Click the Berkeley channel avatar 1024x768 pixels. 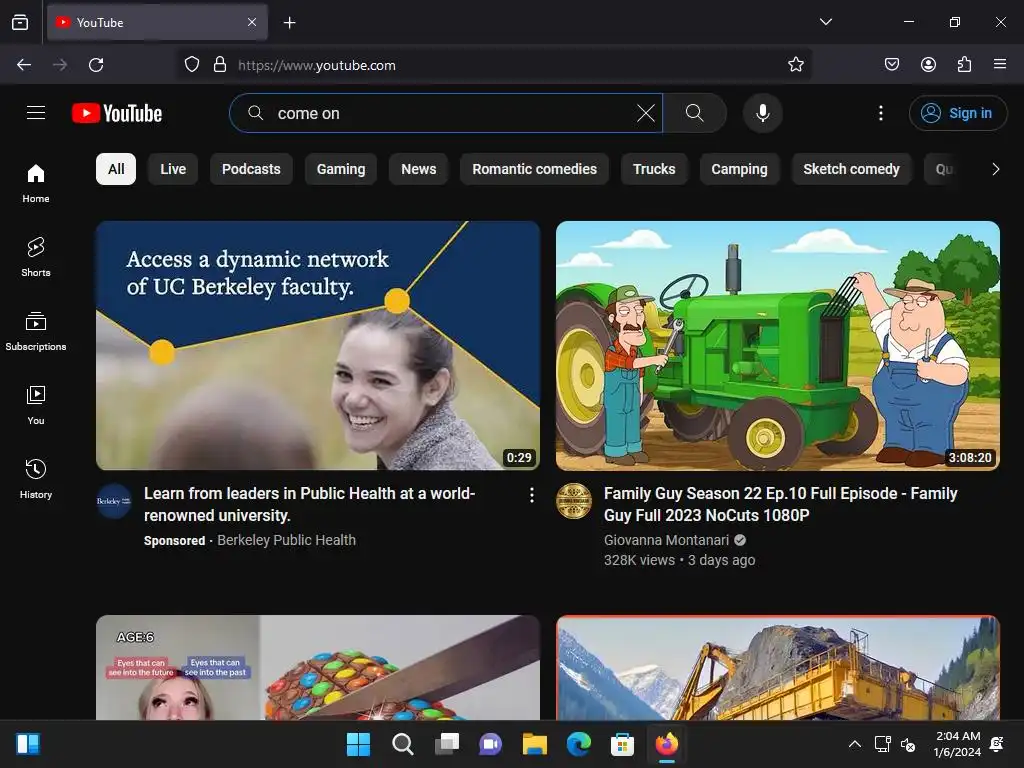click(x=114, y=501)
